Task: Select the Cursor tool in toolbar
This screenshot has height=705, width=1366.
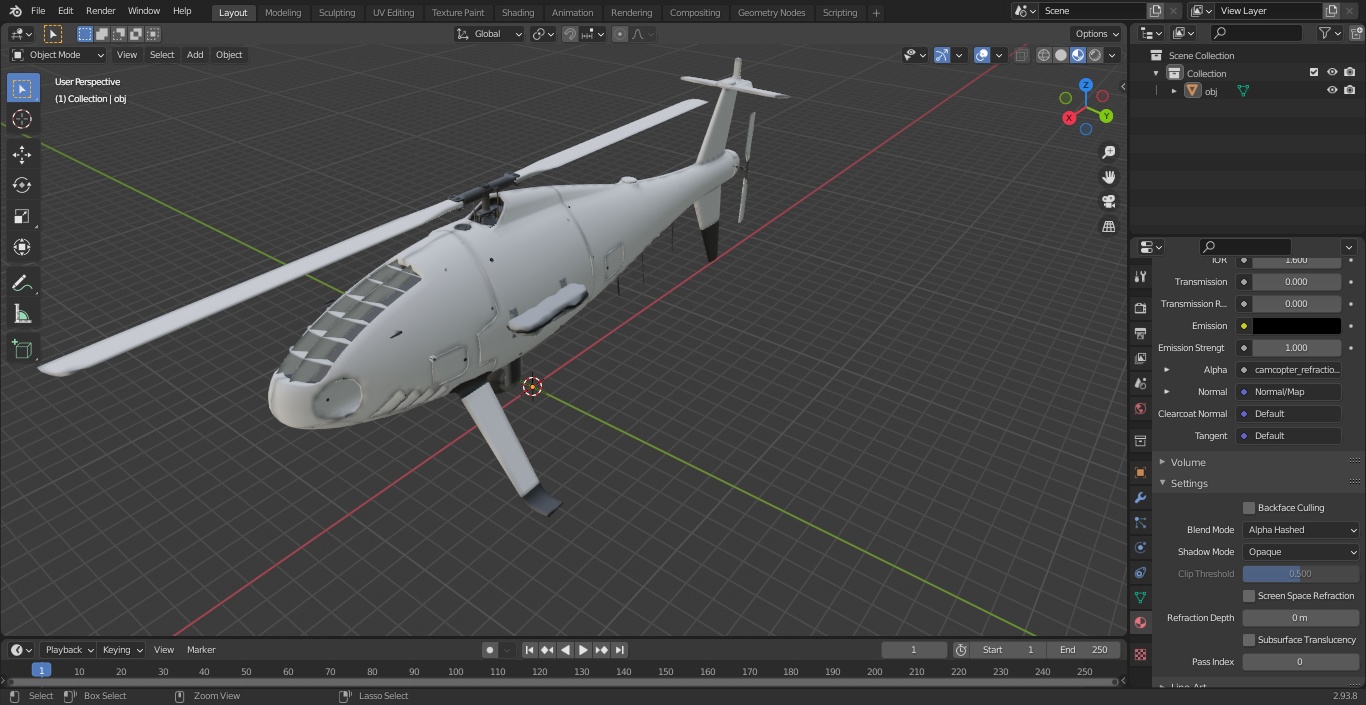Action: tap(22, 120)
